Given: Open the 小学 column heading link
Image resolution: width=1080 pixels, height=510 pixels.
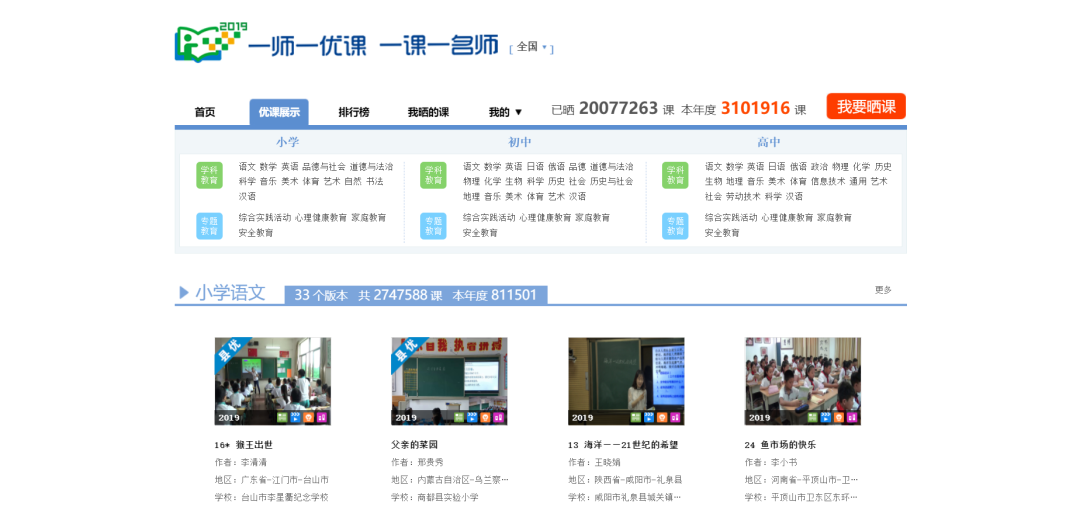Looking at the screenshot, I should 288,142.
